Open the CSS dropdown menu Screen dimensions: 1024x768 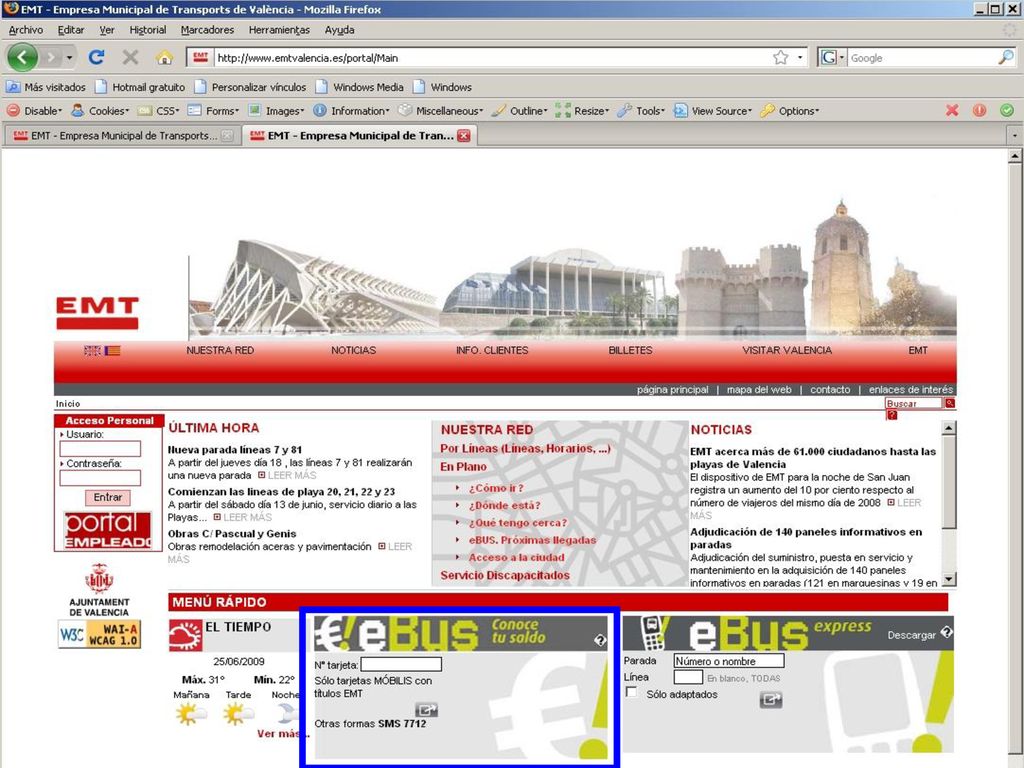coord(159,111)
